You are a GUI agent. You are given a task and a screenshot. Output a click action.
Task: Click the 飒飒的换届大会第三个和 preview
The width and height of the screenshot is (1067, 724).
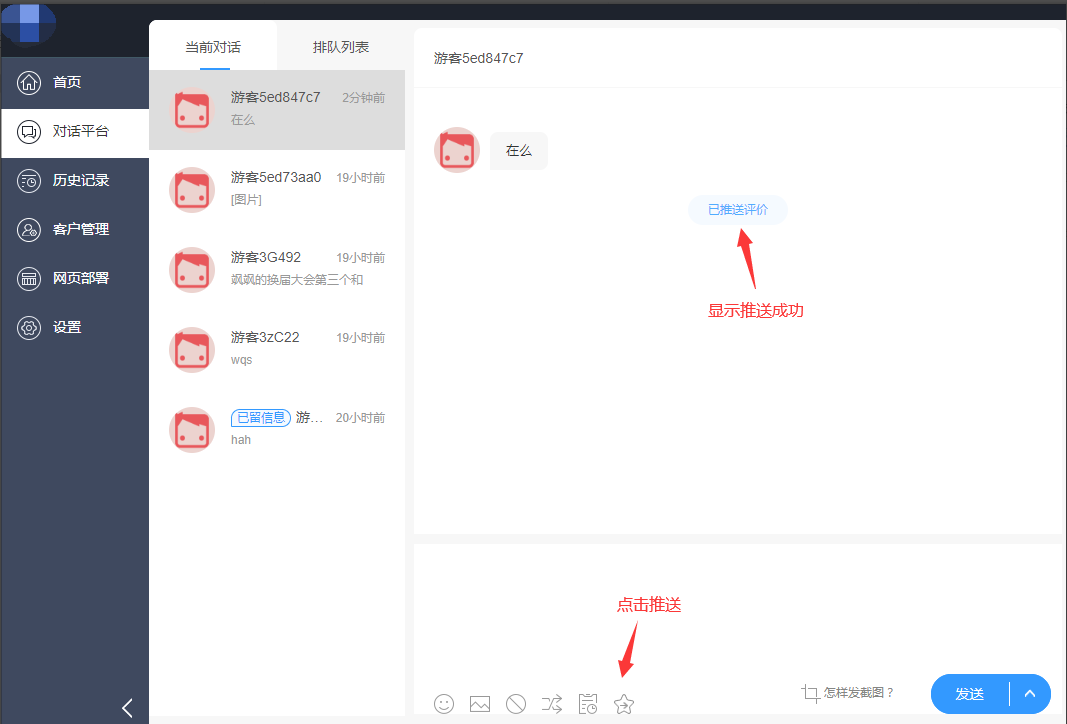pyautogui.click(x=297, y=280)
